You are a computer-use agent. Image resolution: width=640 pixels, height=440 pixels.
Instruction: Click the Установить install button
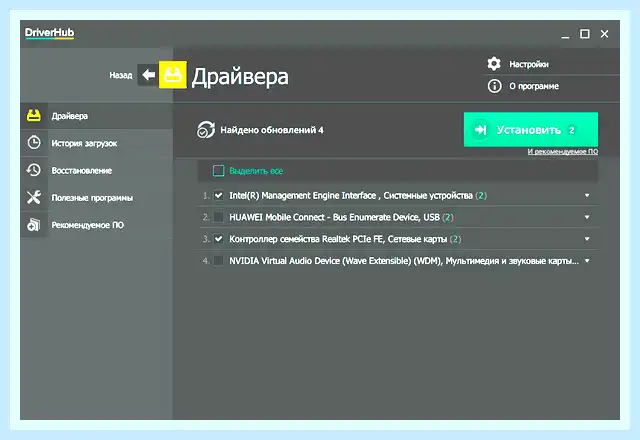coord(531,129)
